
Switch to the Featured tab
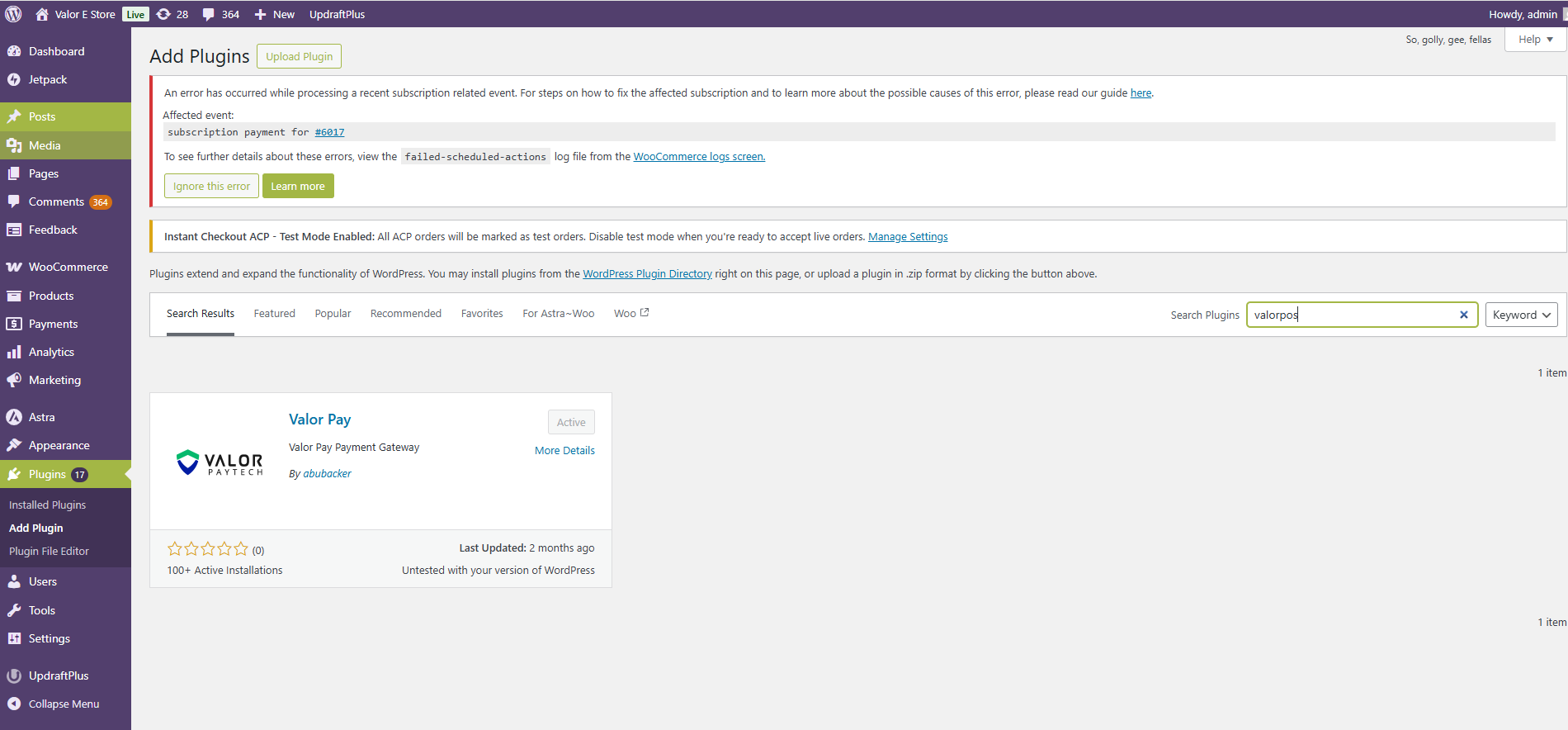(274, 314)
